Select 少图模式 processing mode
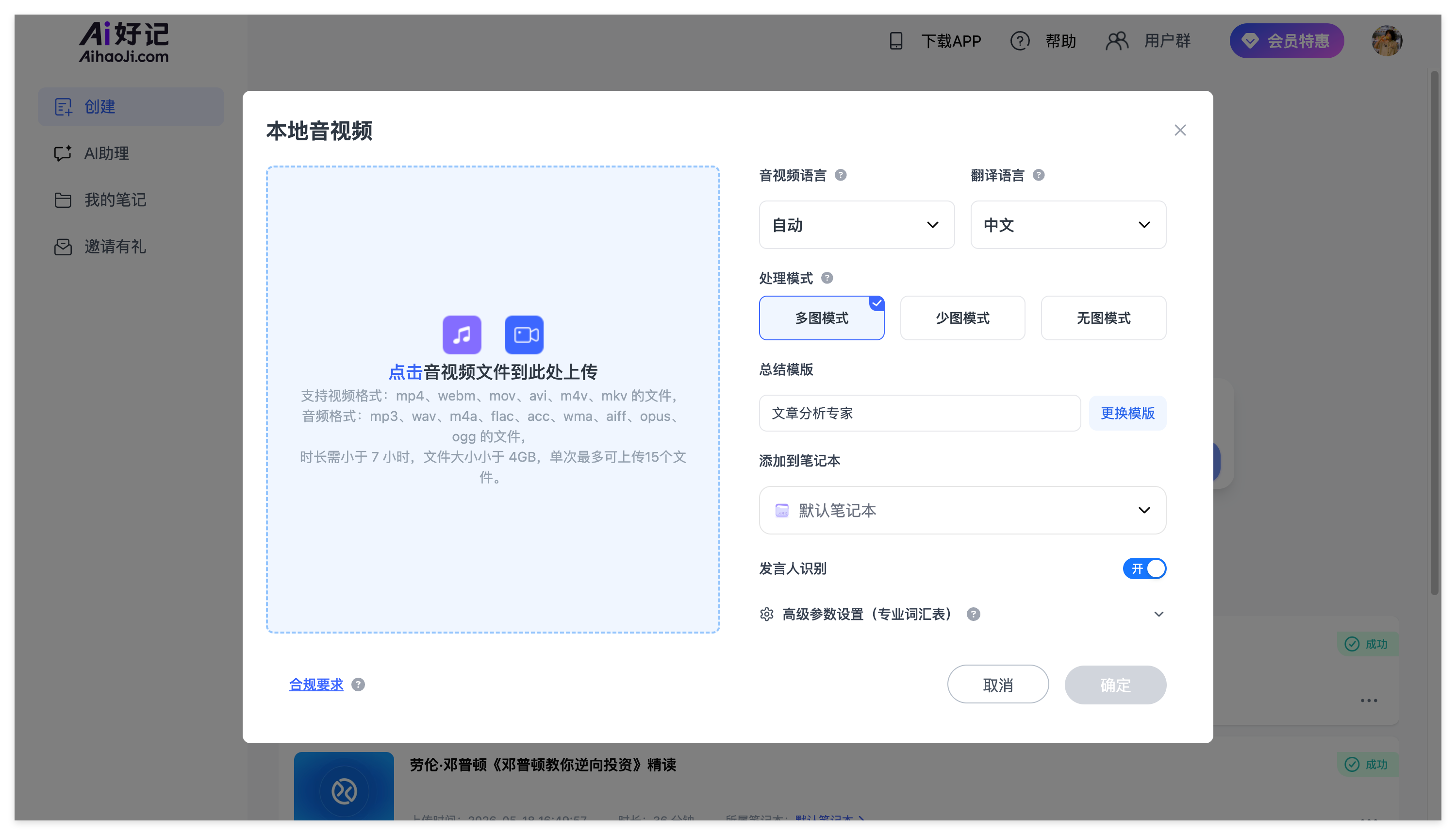 click(x=962, y=317)
